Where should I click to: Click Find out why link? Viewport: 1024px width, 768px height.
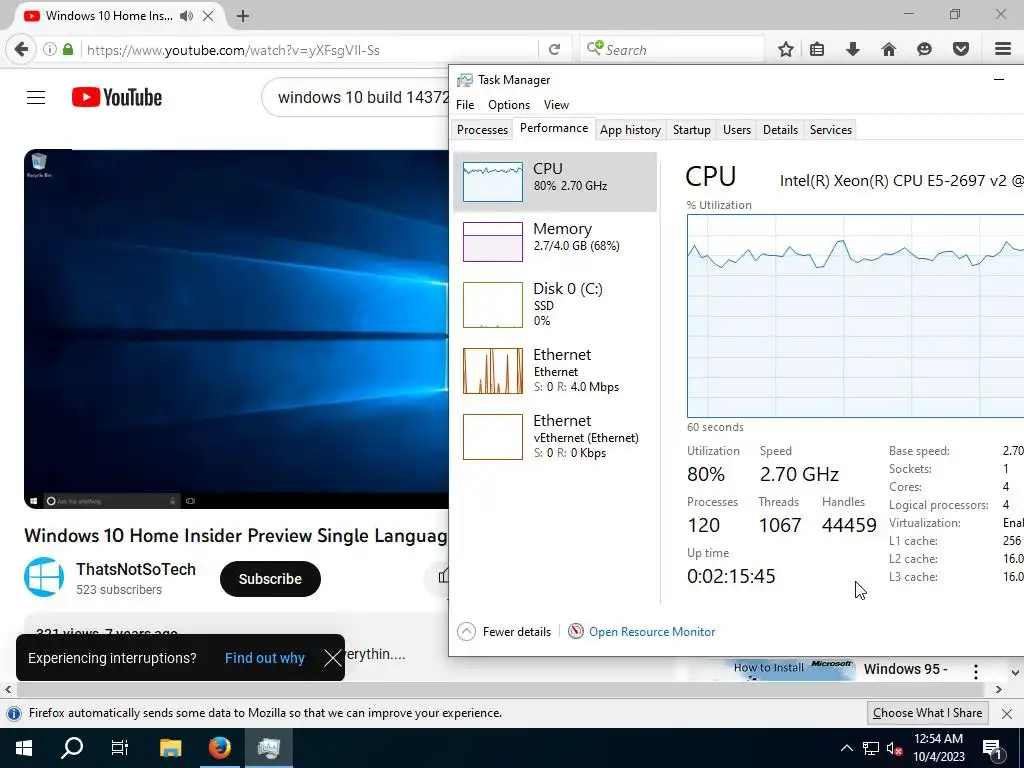coord(264,658)
